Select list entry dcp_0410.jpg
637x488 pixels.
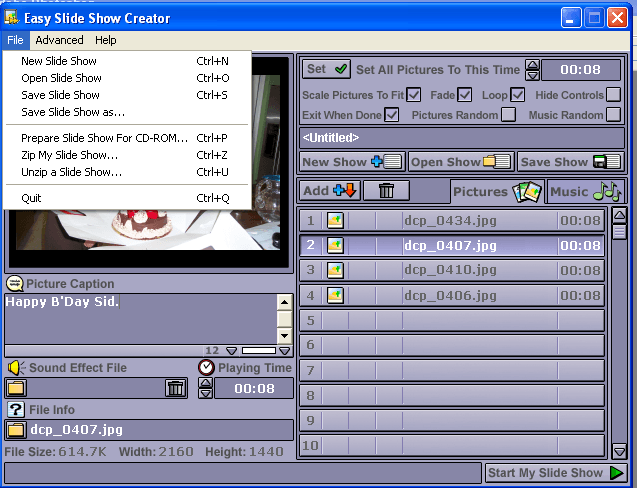(451, 270)
